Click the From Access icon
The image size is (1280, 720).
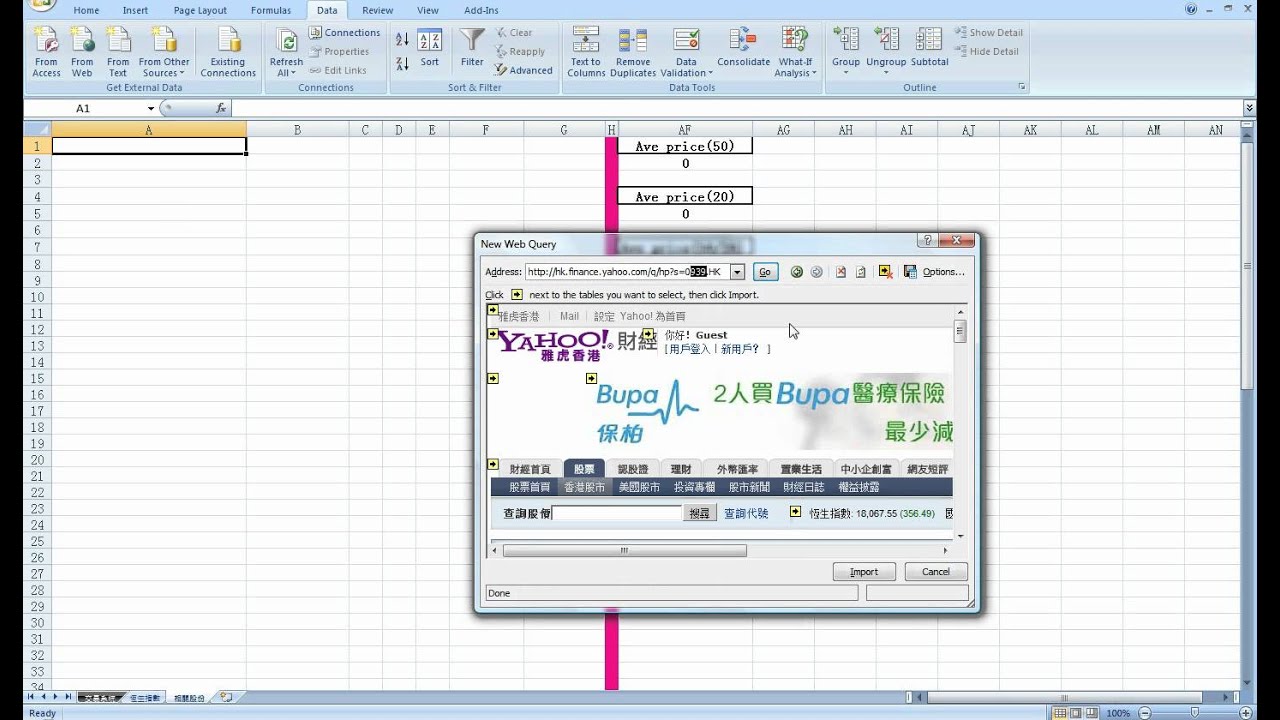pos(46,52)
